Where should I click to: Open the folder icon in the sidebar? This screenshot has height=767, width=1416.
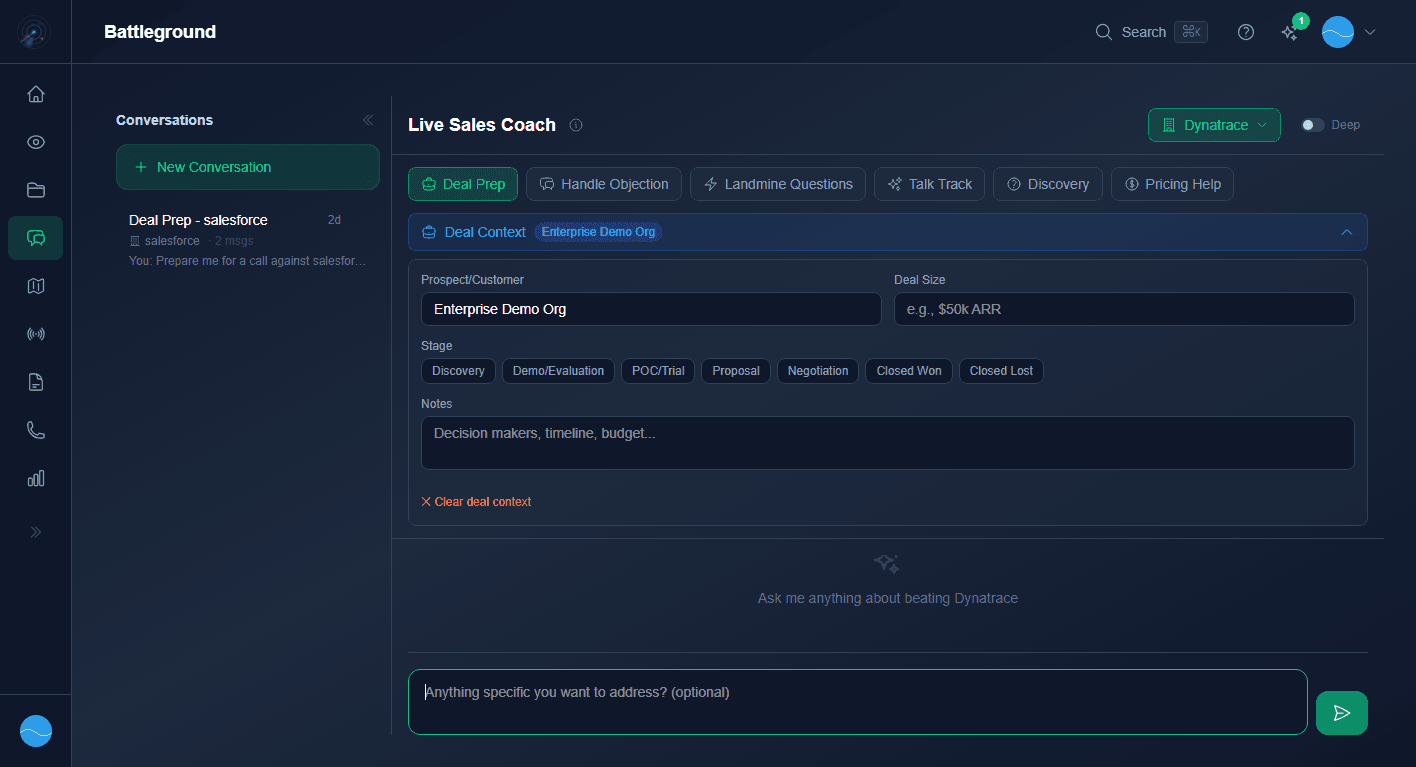[x=35, y=190]
